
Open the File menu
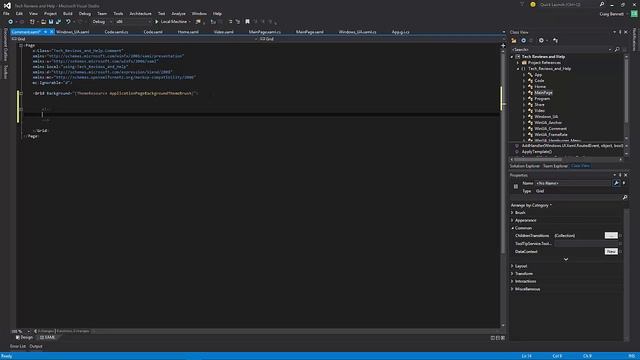(6, 13)
